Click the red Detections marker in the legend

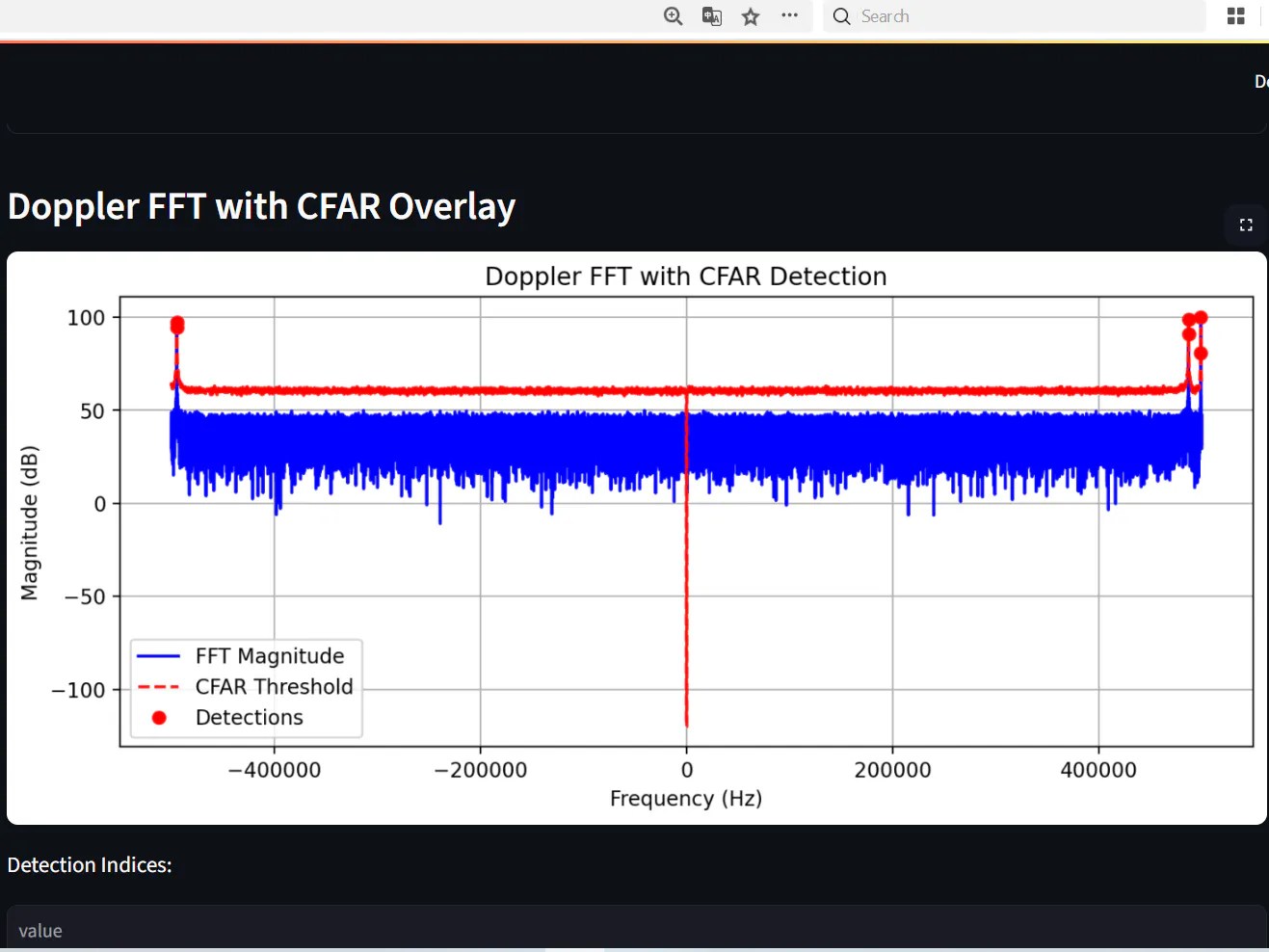pyautogui.click(x=158, y=717)
